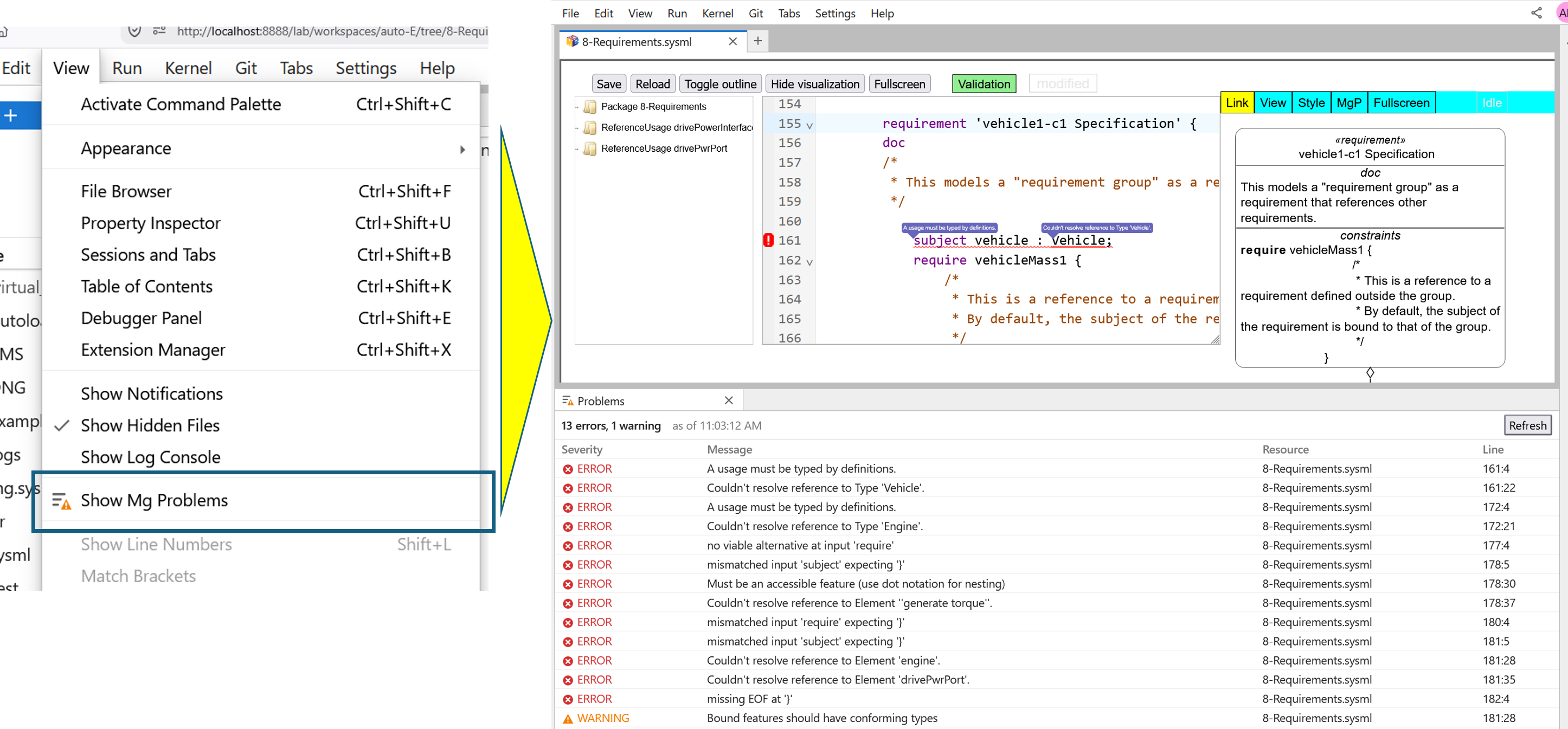
Task: Collapse code fold at line 162
Action: click(x=809, y=262)
